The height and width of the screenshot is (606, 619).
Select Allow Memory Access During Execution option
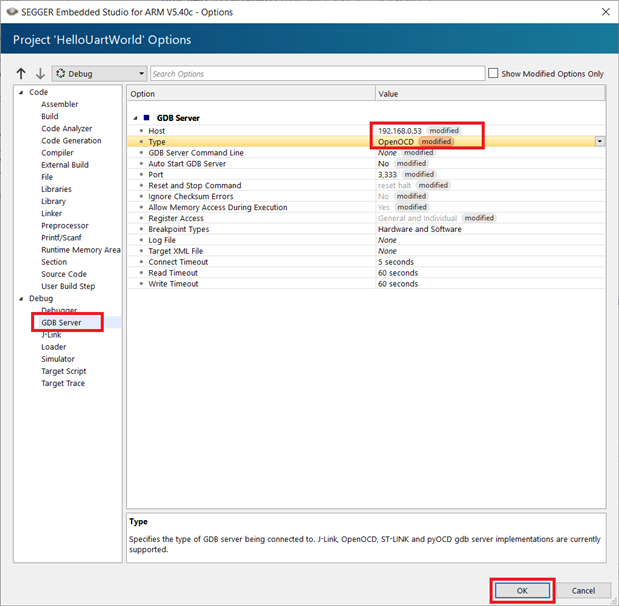pos(366,207)
